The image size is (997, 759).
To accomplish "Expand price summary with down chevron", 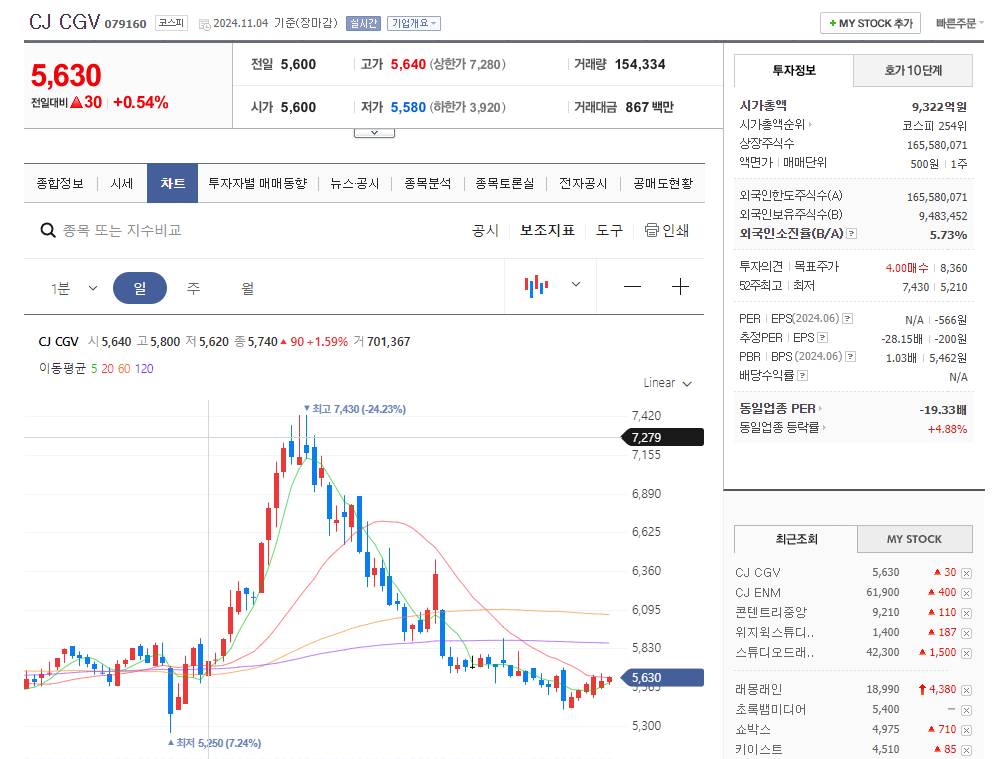I will [x=375, y=133].
